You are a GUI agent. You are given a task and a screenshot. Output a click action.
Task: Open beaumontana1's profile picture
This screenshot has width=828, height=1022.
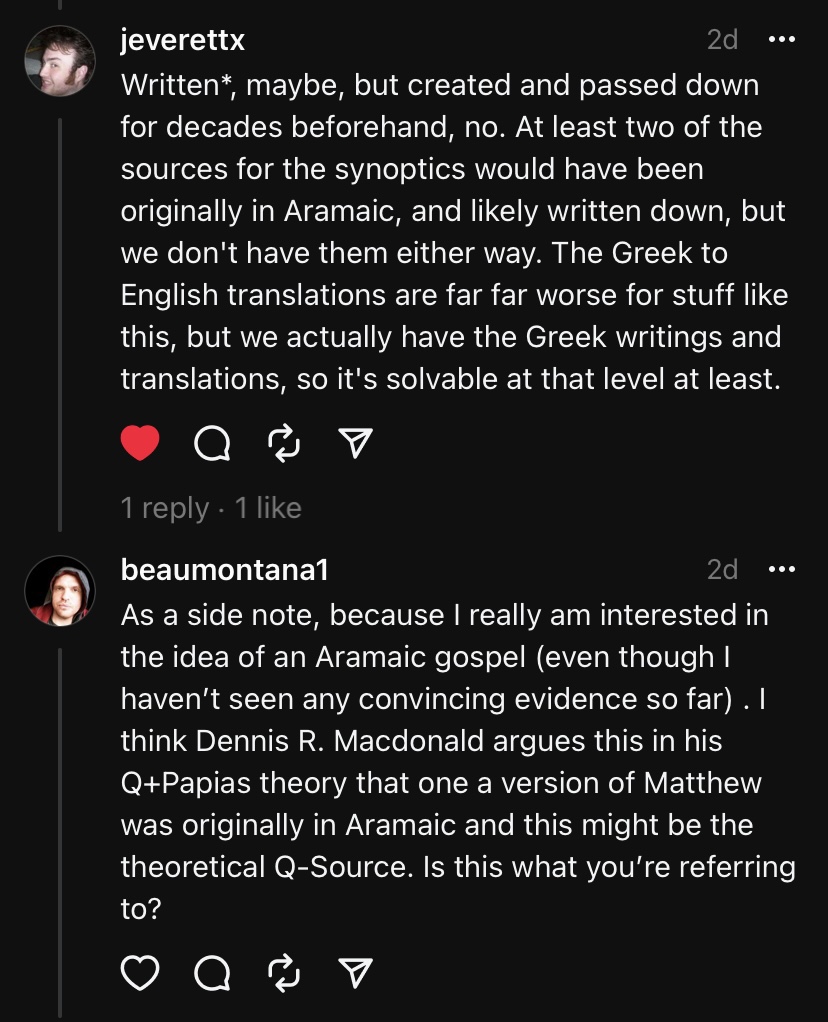point(59,590)
